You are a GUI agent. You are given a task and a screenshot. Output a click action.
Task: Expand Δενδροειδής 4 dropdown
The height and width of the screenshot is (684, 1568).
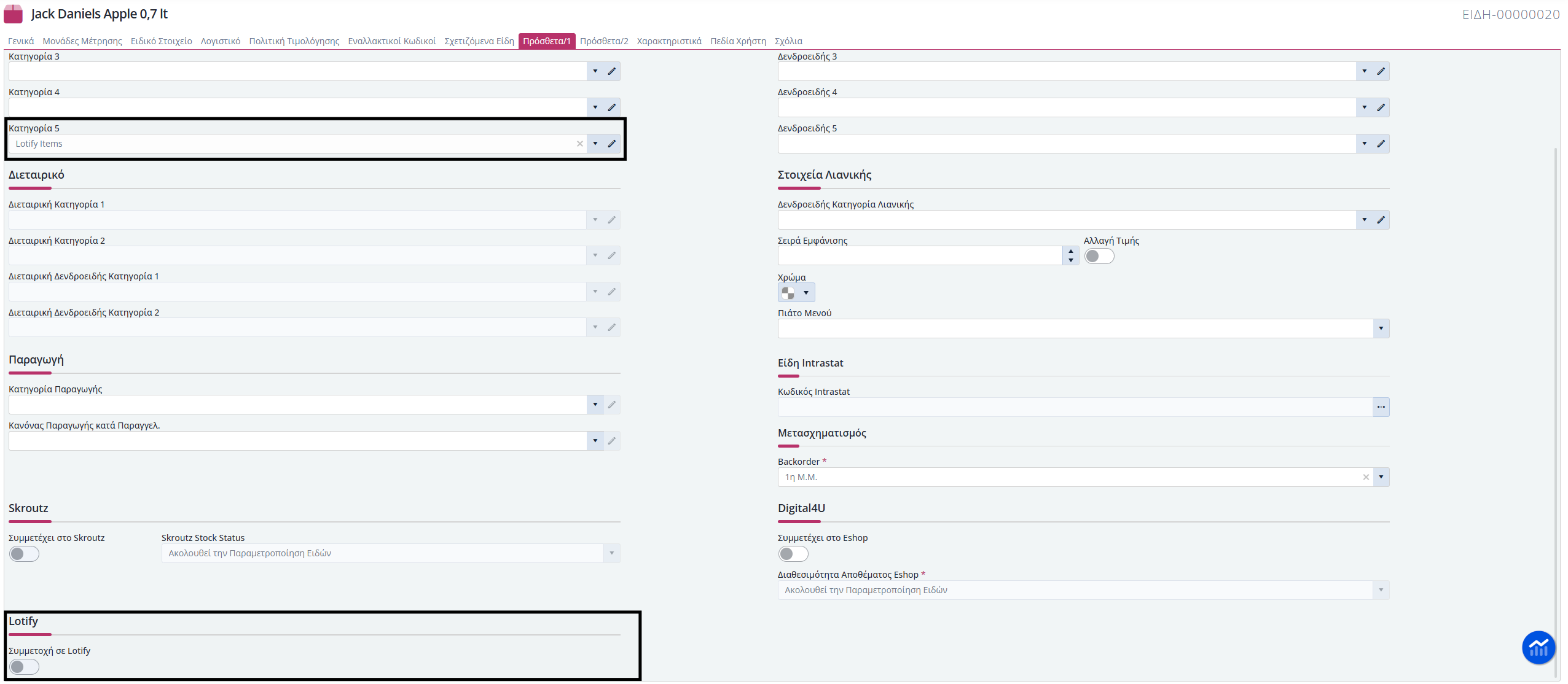pos(1365,107)
